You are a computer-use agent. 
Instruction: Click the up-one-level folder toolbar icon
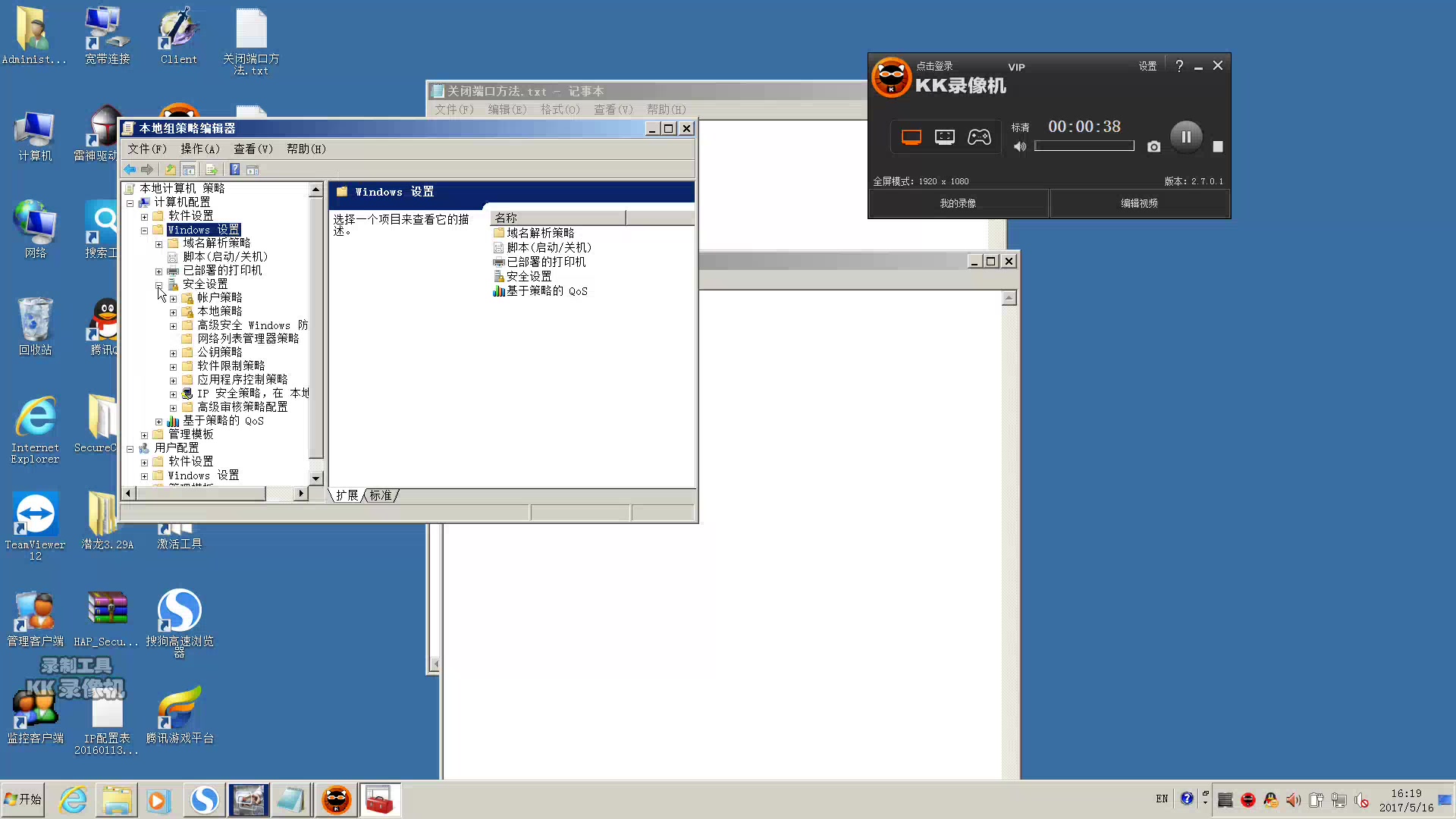pos(171,170)
